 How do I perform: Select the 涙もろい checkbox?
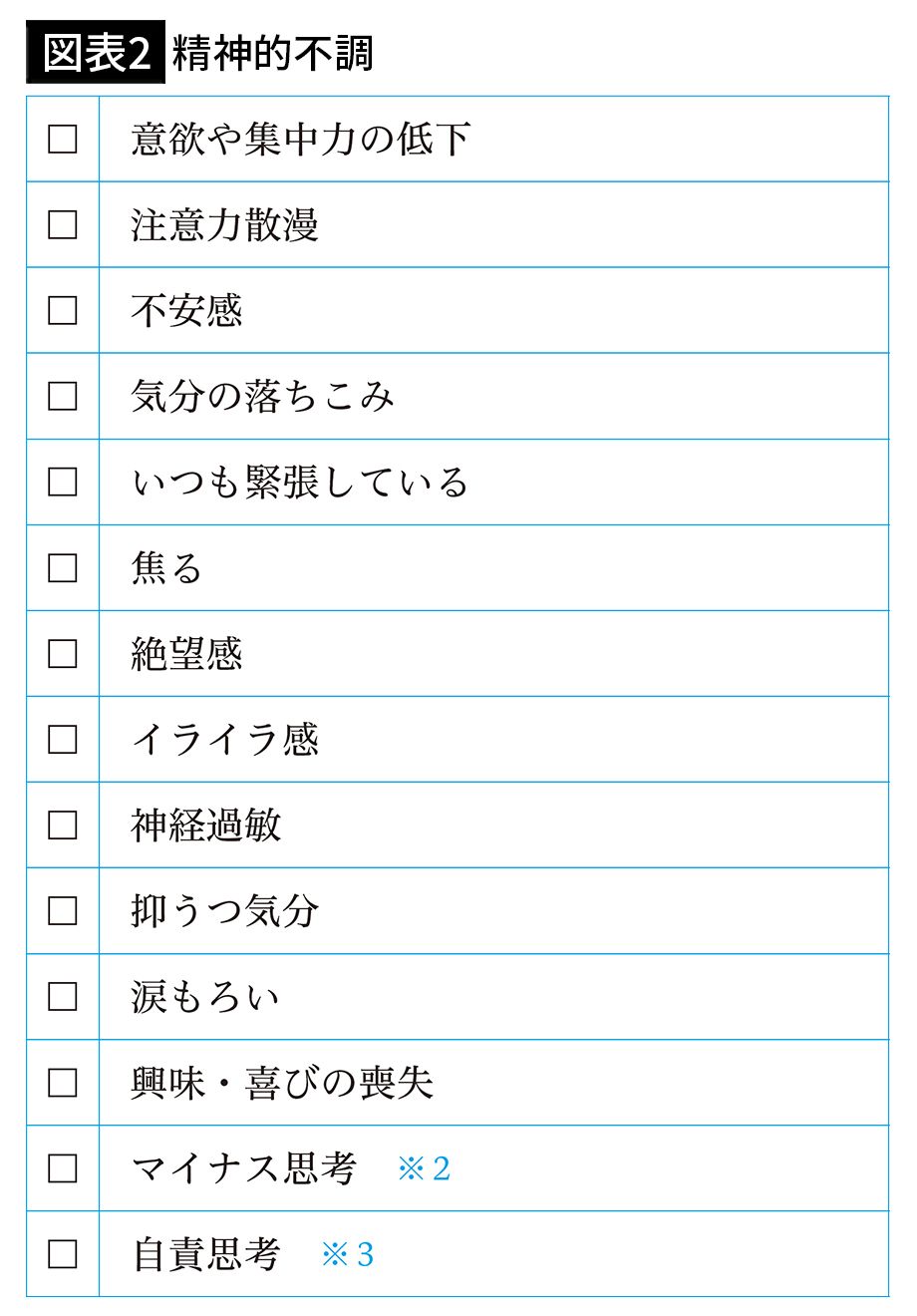click(63, 997)
